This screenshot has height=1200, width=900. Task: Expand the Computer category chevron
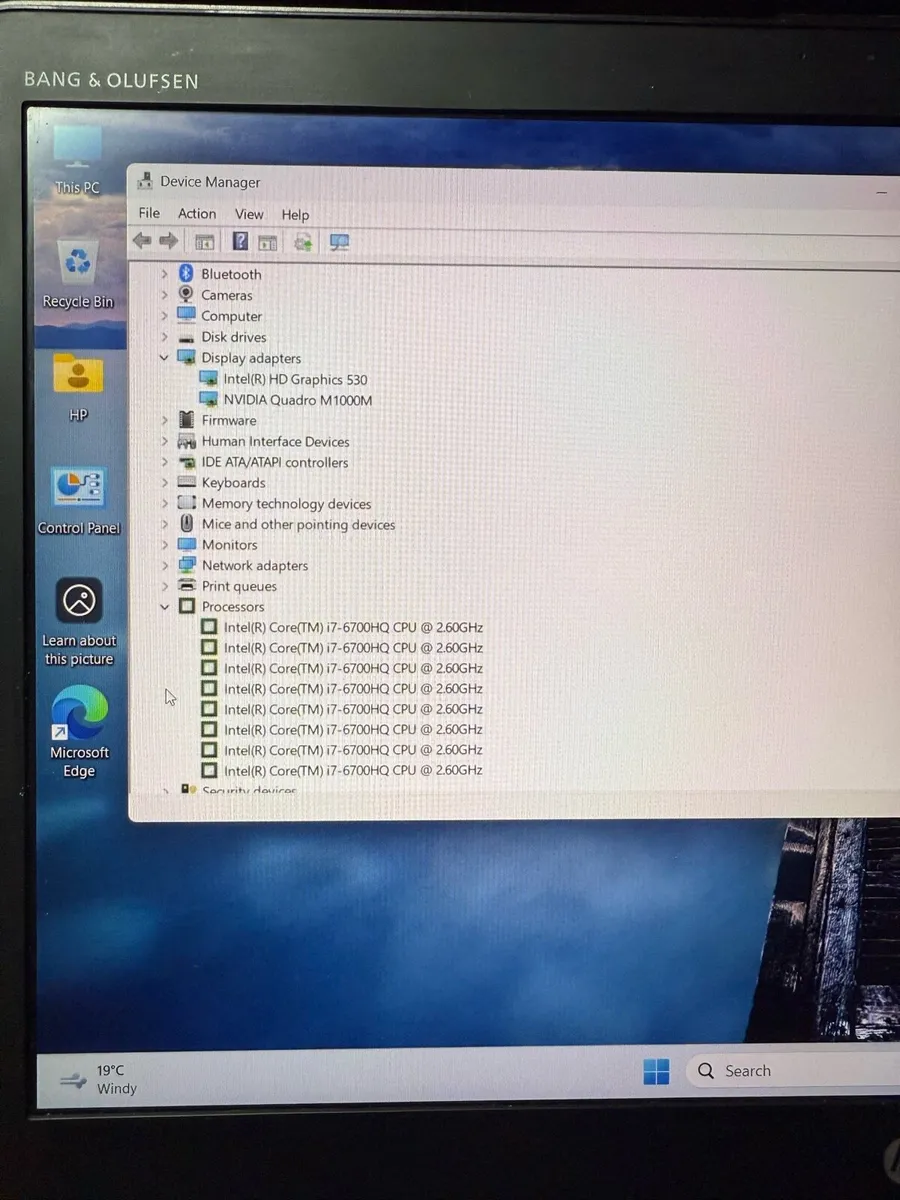point(165,316)
